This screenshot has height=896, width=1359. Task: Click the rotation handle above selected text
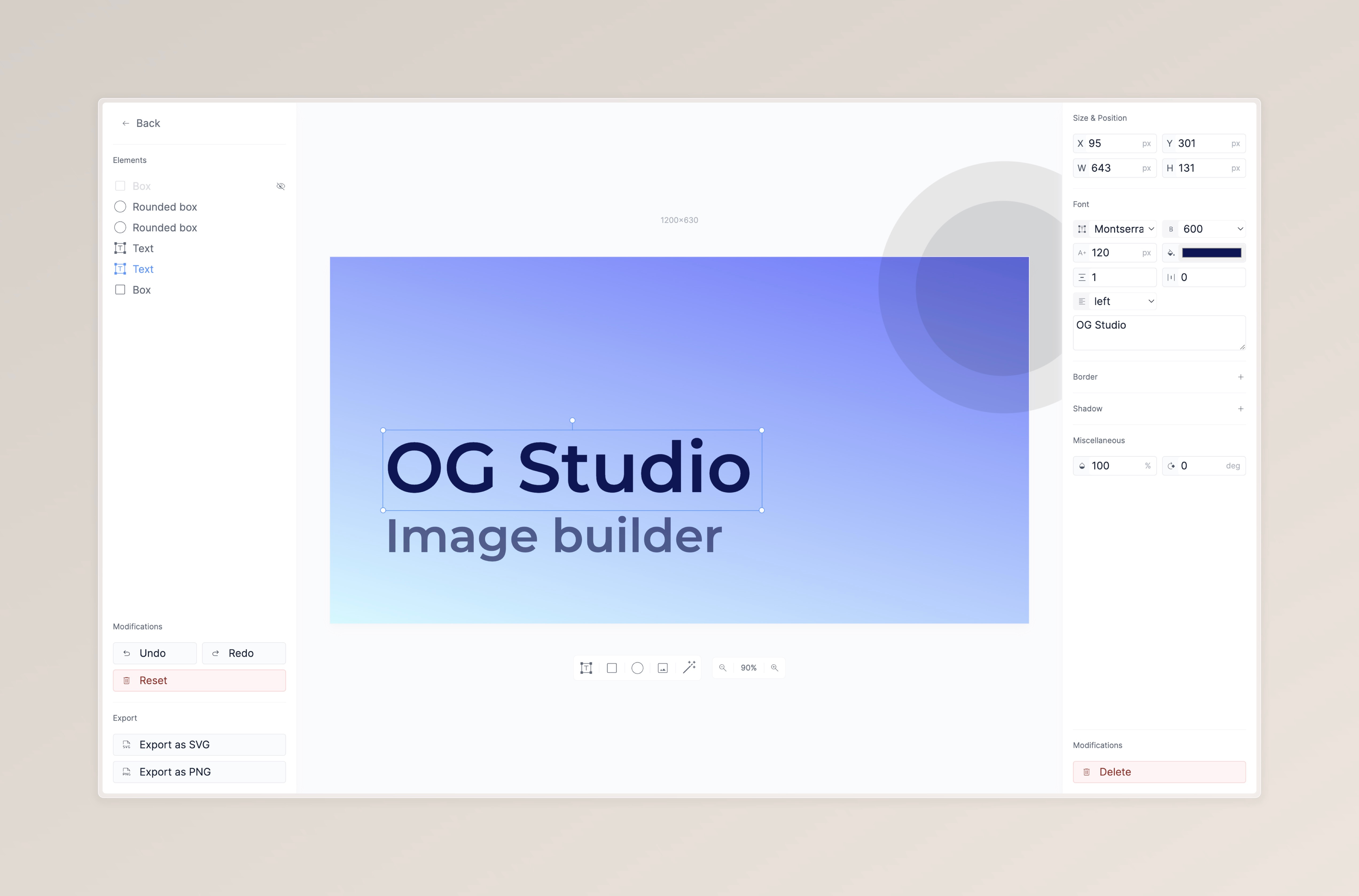pyautogui.click(x=572, y=420)
